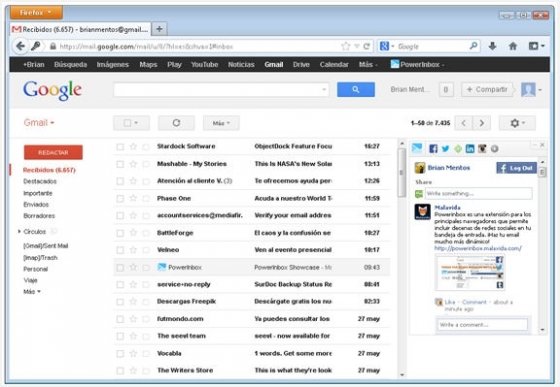Show older messages with right arrow
This screenshot has width=560, height=387.
(481, 123)
